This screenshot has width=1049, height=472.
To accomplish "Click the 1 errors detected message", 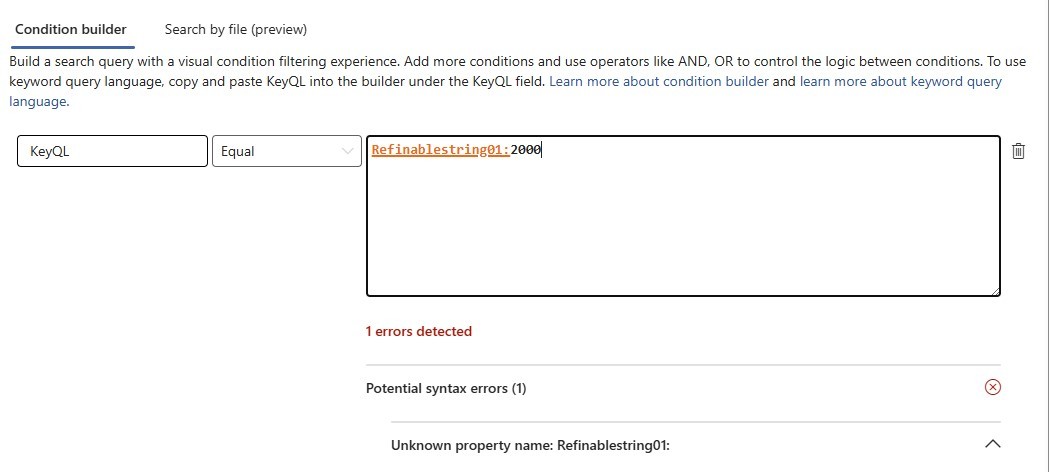I will point(419,332).
